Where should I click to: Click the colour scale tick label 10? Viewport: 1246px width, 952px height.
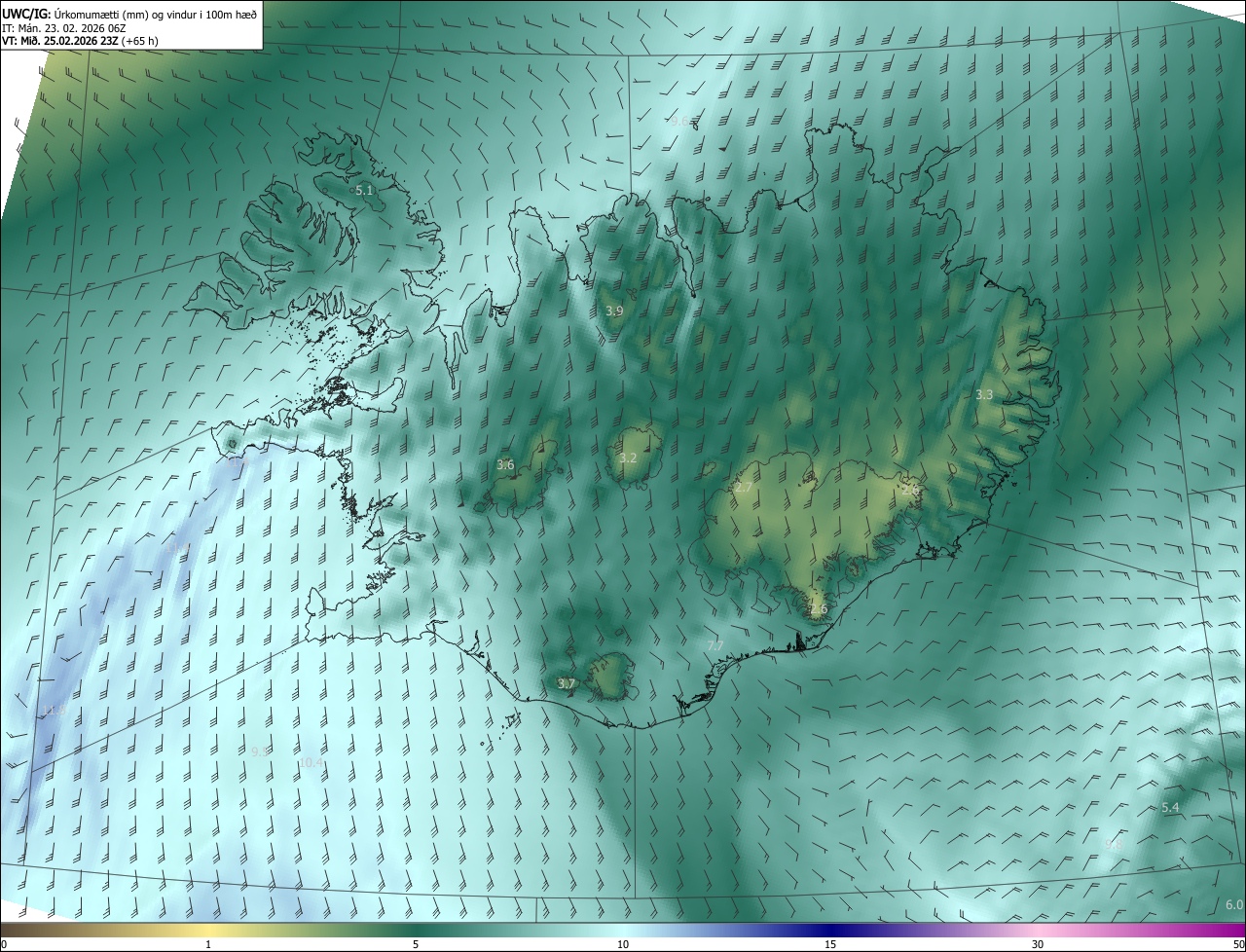tap(623, 944)
